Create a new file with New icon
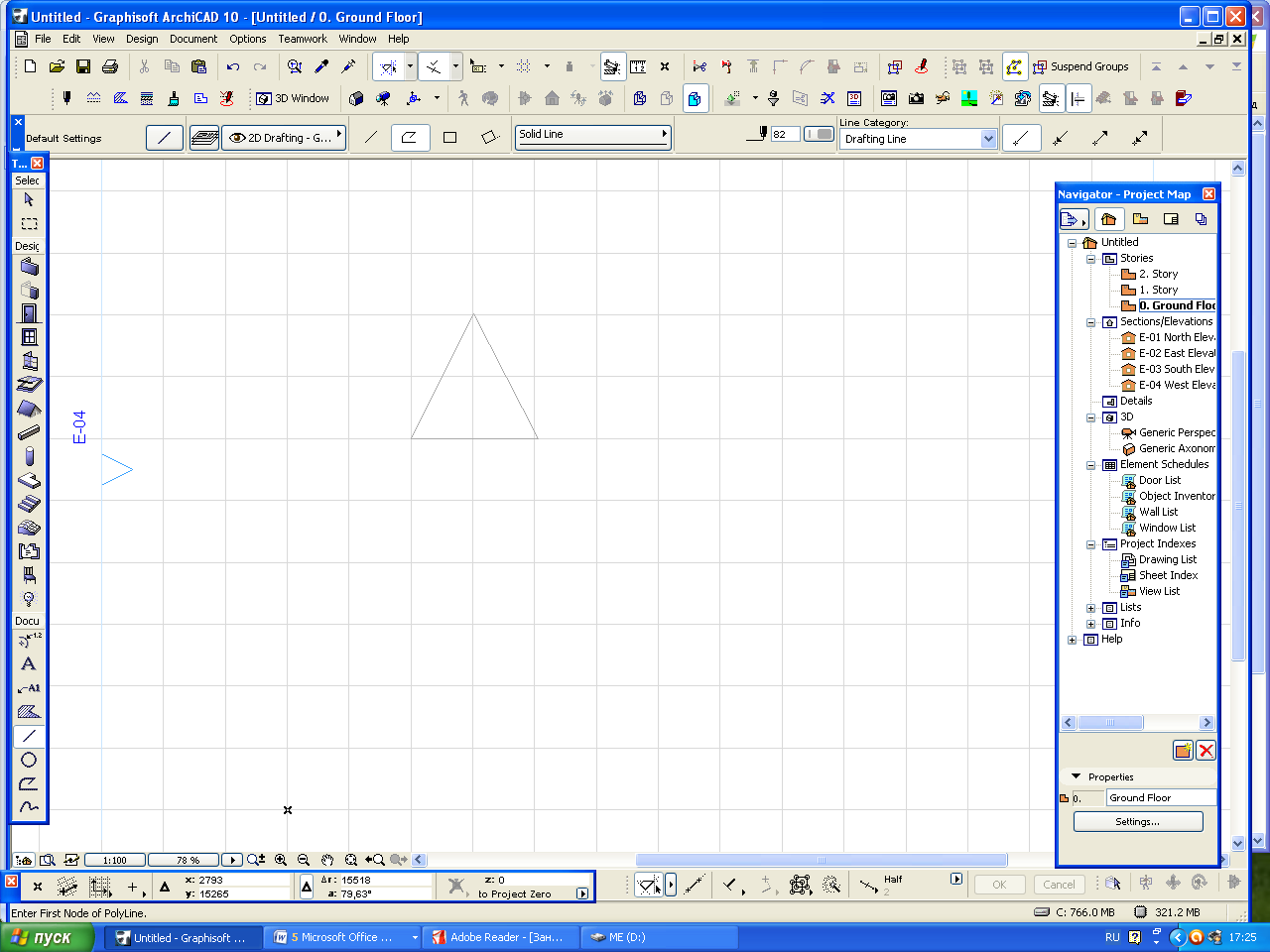The height and width of the screenshot is (952, 1270). pos(30,66)
